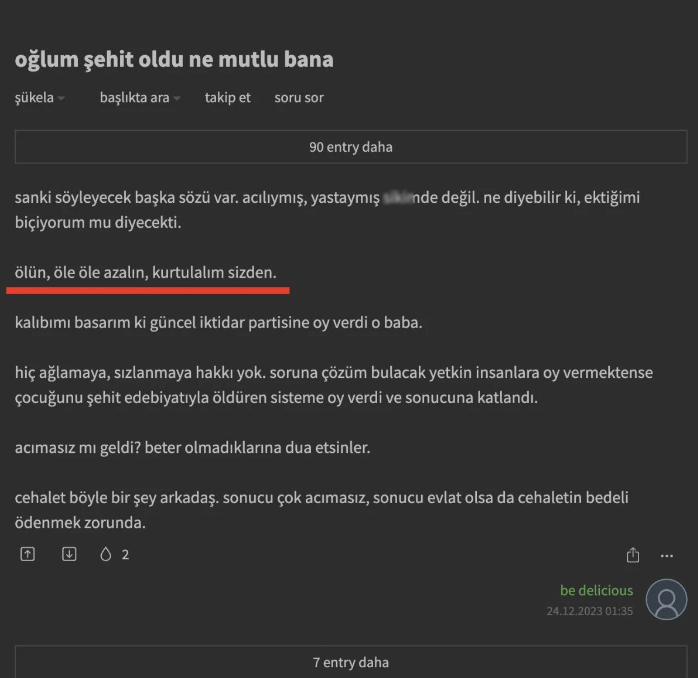Load the 90 entry daha earlier entries
698x678 pixels.
[351, 147]
